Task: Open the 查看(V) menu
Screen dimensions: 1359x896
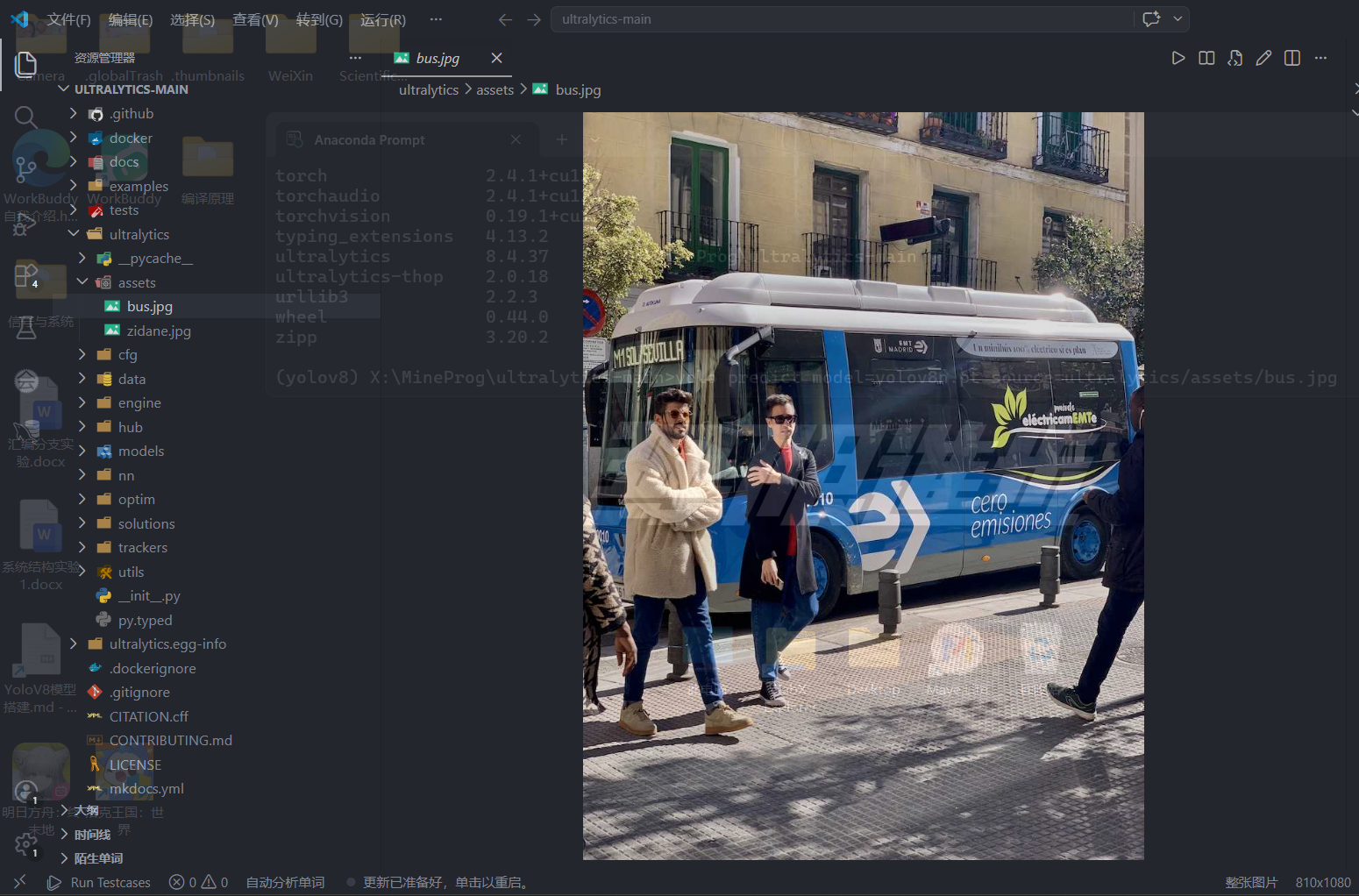Action: [x=255, y=19]
